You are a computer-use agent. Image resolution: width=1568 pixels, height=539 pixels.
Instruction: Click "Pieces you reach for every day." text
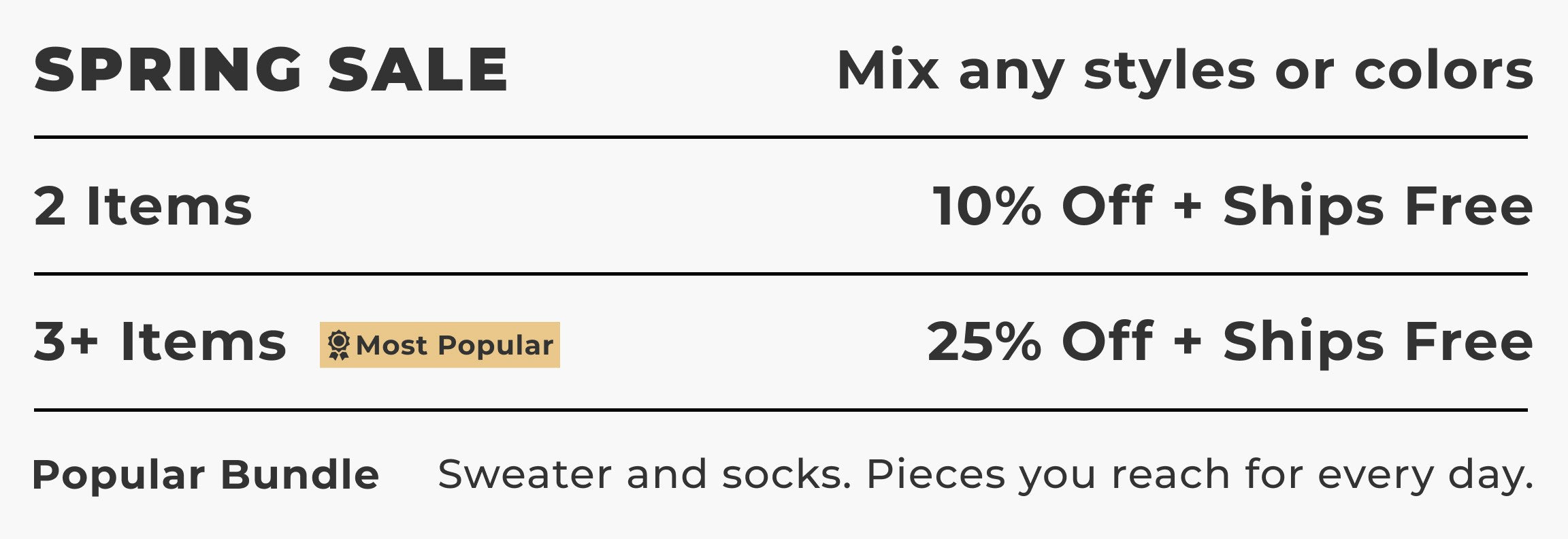coord(1199,474)
